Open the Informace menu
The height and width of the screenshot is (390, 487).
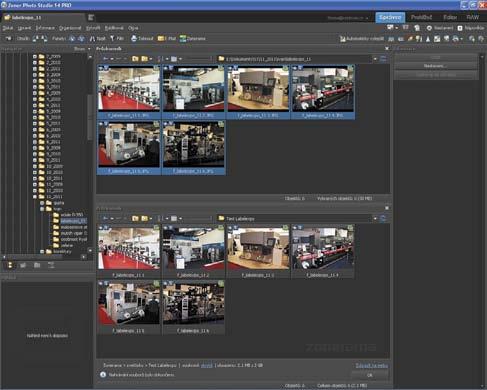[45, 28]
